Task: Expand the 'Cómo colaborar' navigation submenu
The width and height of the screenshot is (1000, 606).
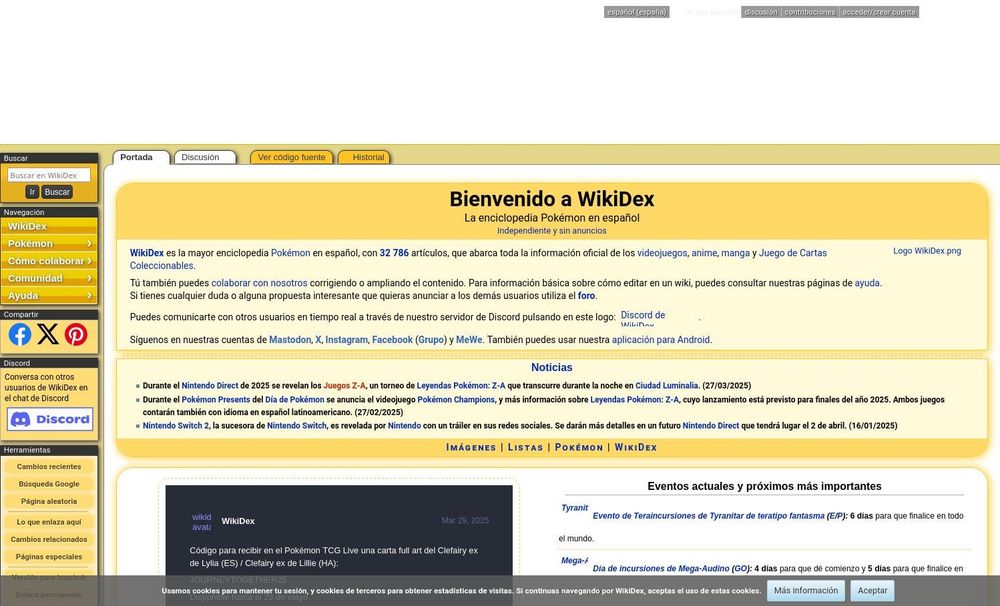Action: click(x=49, y=261)
